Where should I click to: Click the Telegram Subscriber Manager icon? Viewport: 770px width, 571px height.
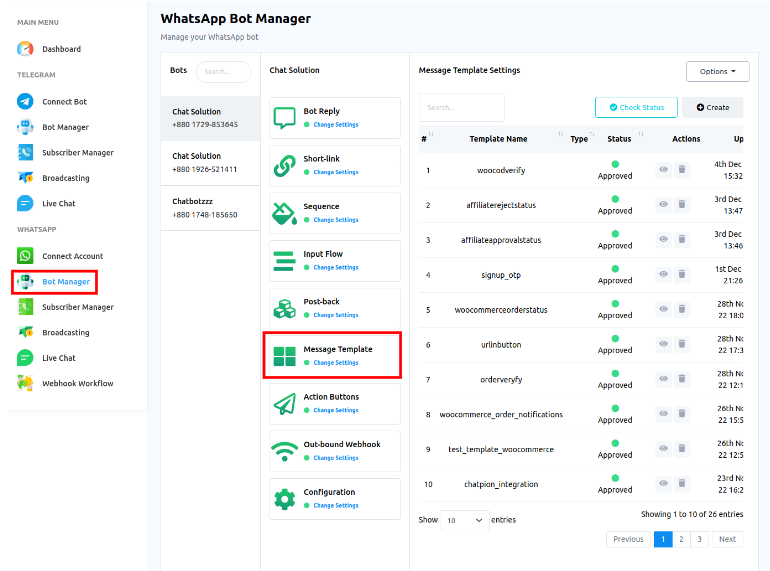click(x=25, y=152)
